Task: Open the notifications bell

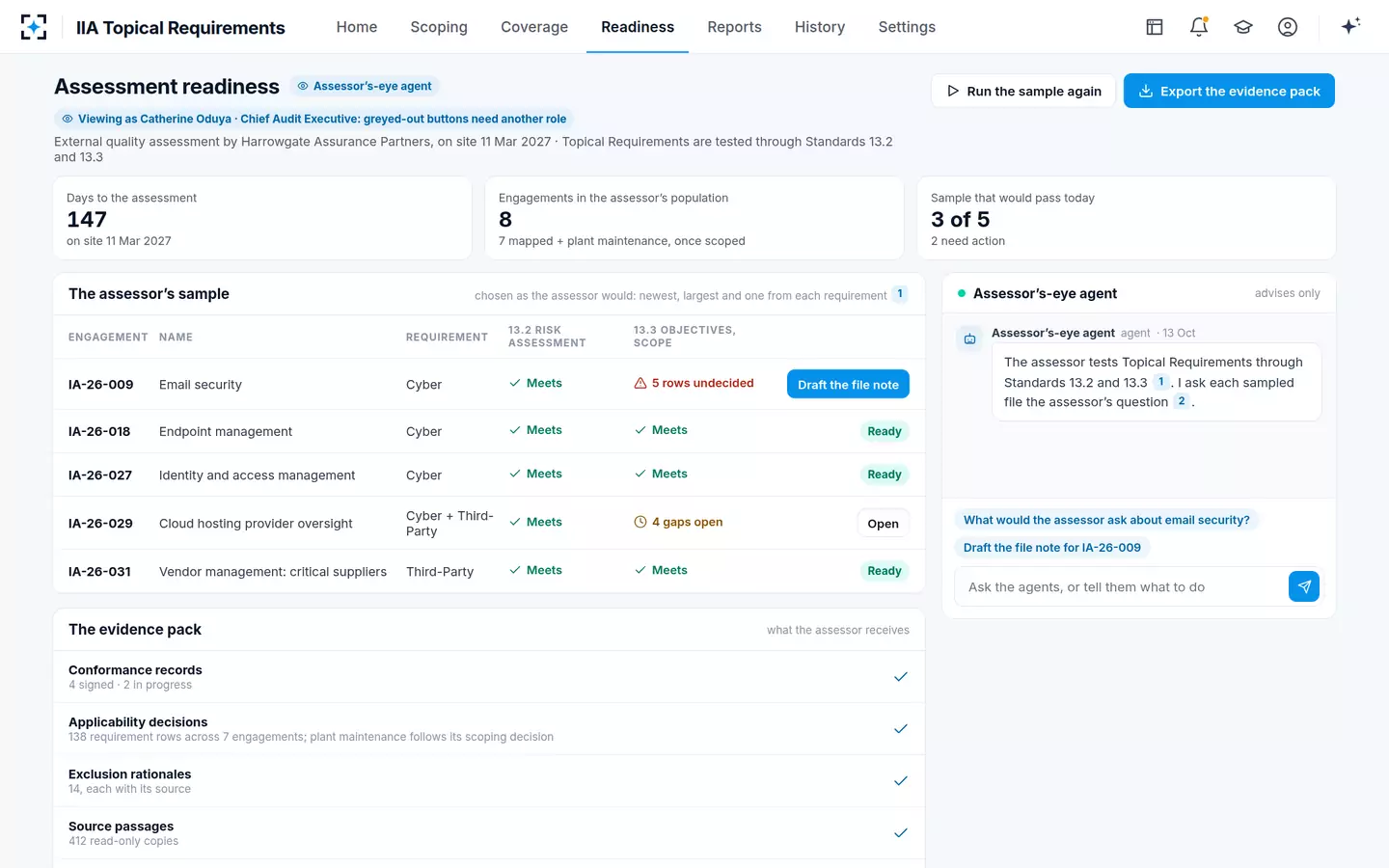Action: point(1199,27)
